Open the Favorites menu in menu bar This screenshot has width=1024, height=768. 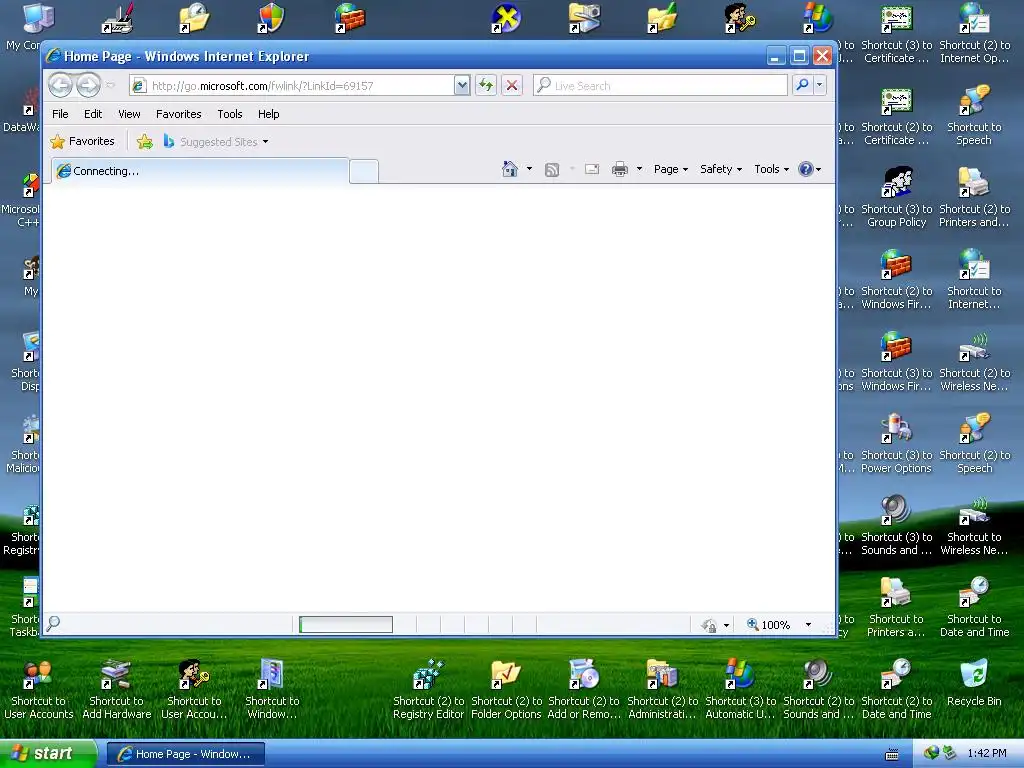coord(178,114)
